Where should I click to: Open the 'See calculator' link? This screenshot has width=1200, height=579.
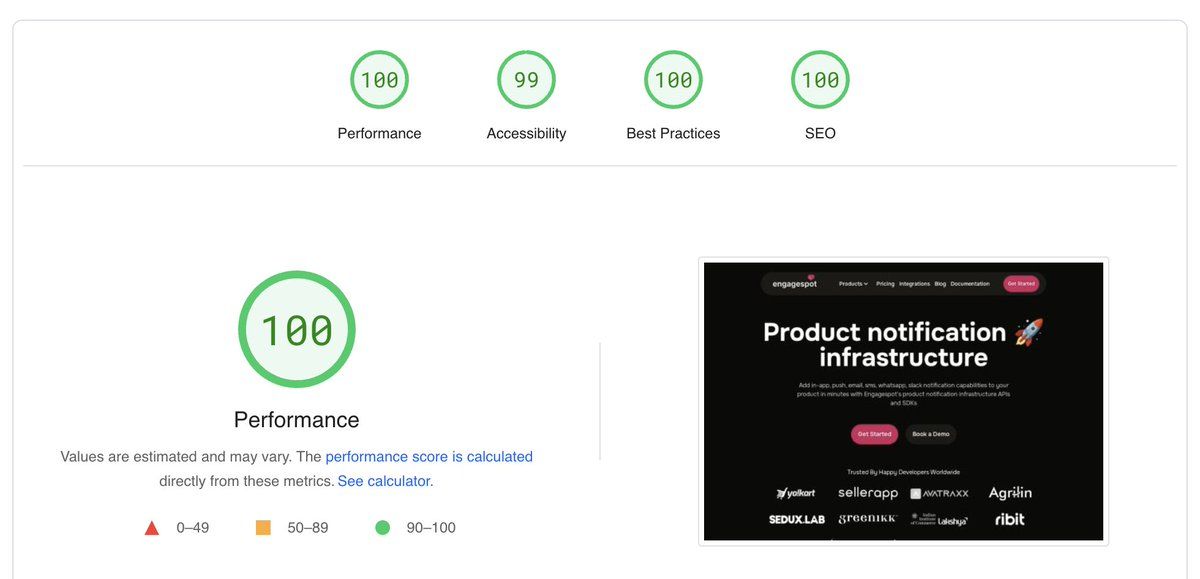pos(384,481)
